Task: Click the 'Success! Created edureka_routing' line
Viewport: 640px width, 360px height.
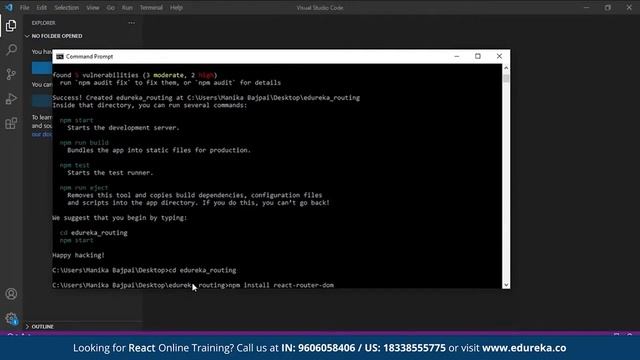Action: (x=206, y=98)
